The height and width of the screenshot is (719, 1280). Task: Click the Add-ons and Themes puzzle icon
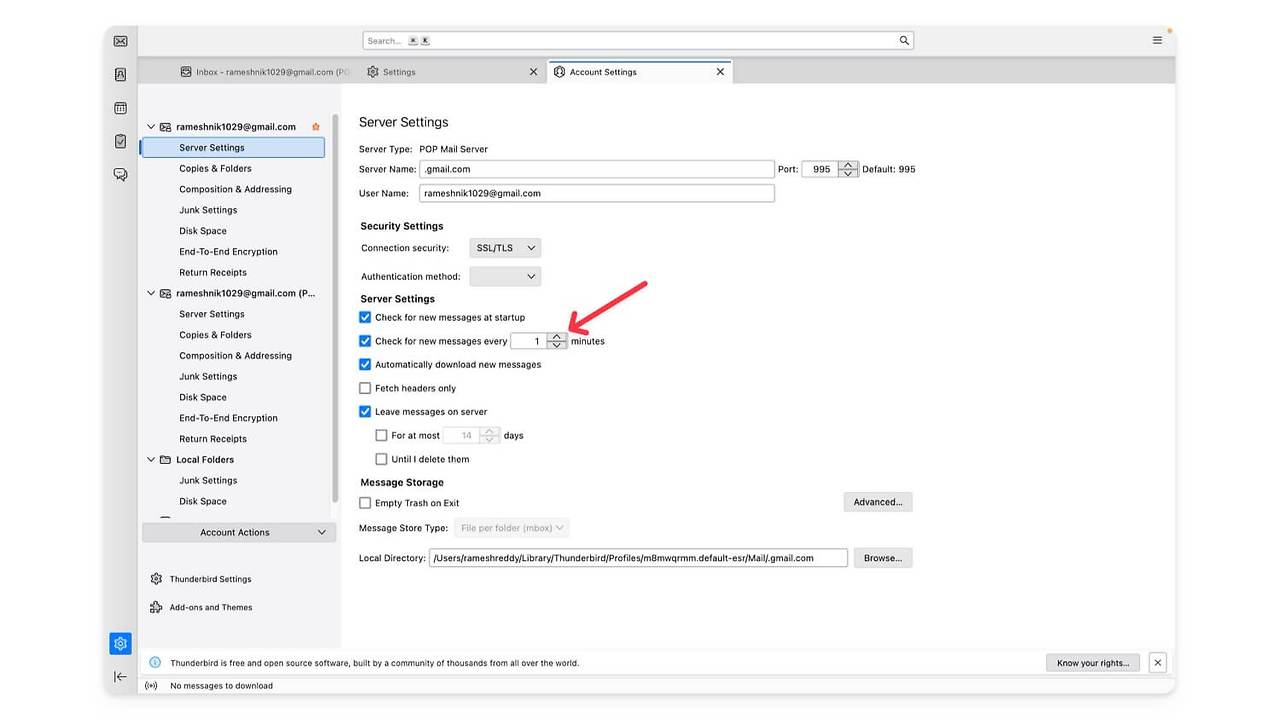click(156, 607)
